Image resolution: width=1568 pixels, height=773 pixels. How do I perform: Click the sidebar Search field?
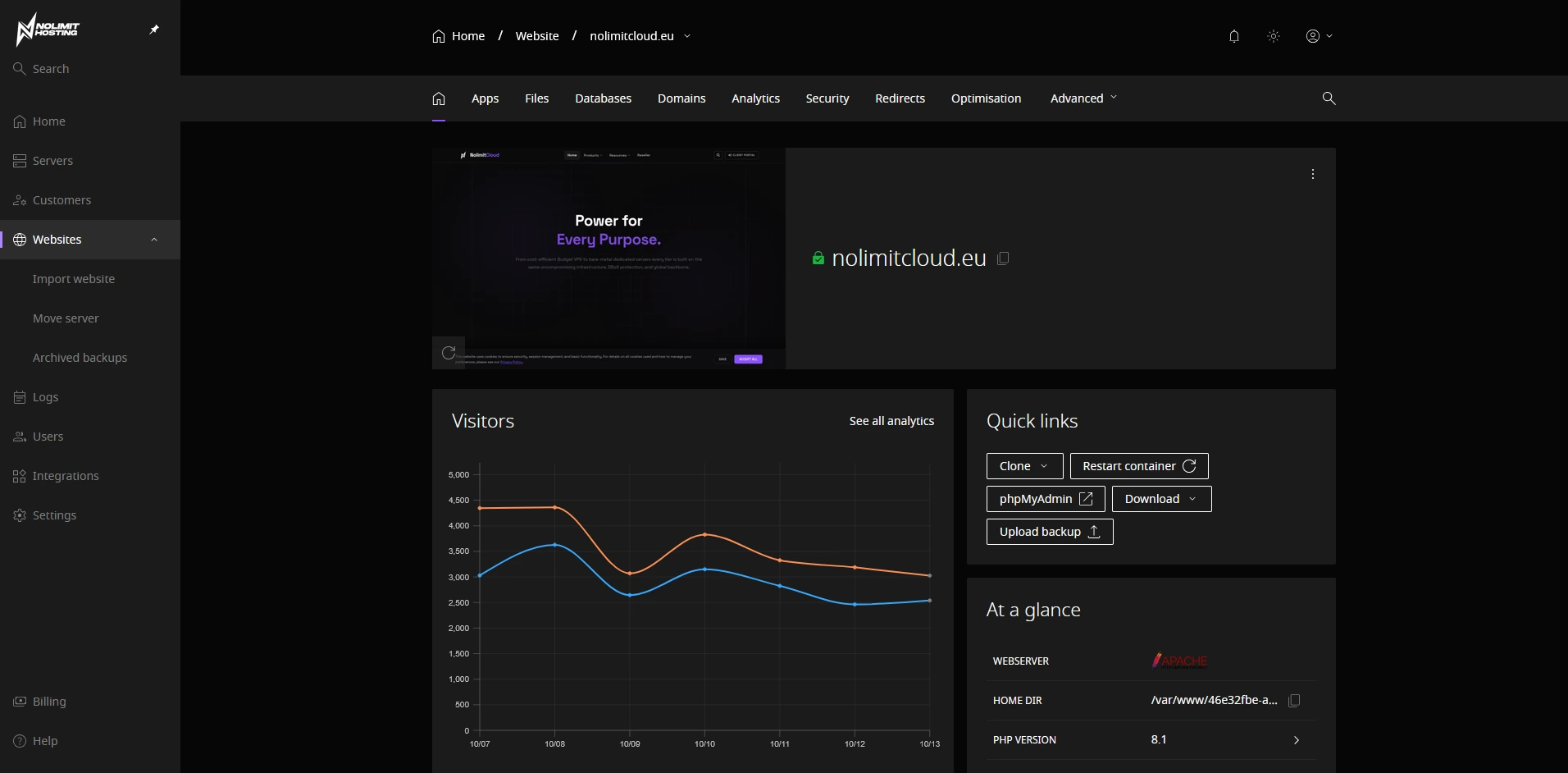tap(90, 69)
